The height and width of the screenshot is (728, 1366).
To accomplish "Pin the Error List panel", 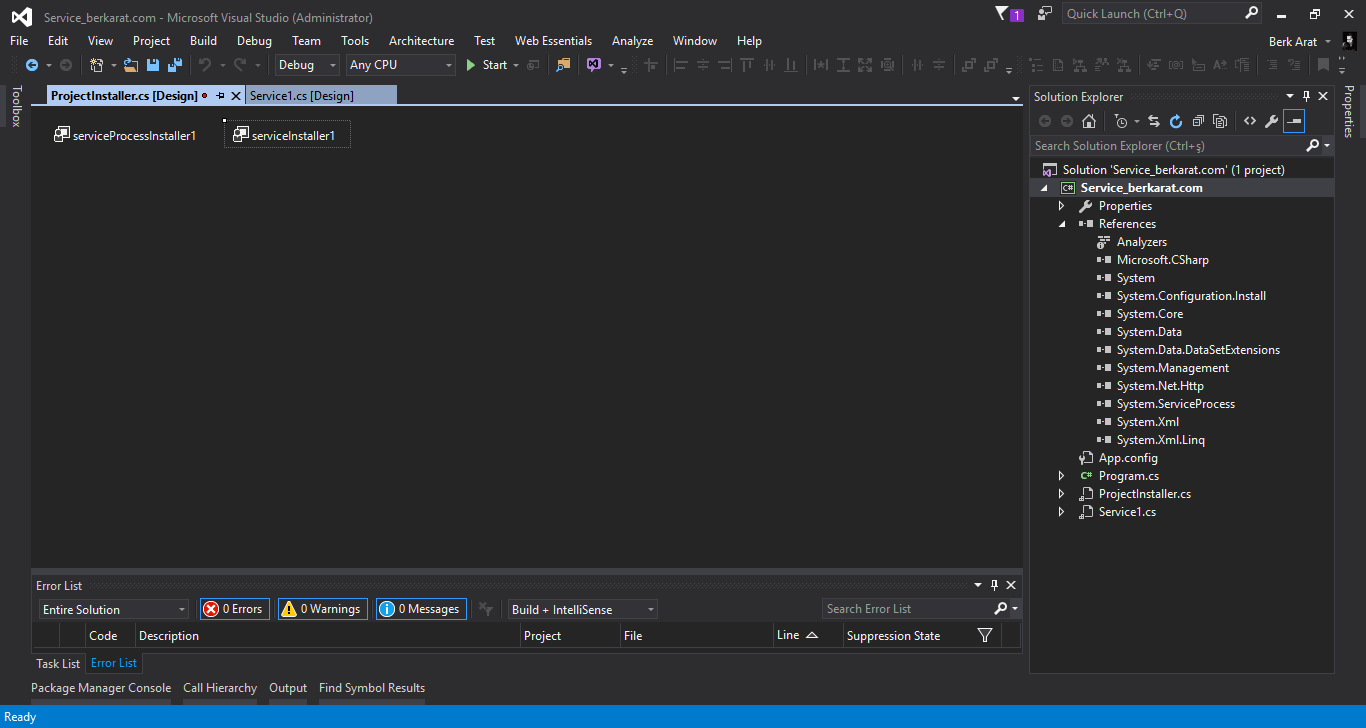I will pyautogui.click(x=994, y=585).
